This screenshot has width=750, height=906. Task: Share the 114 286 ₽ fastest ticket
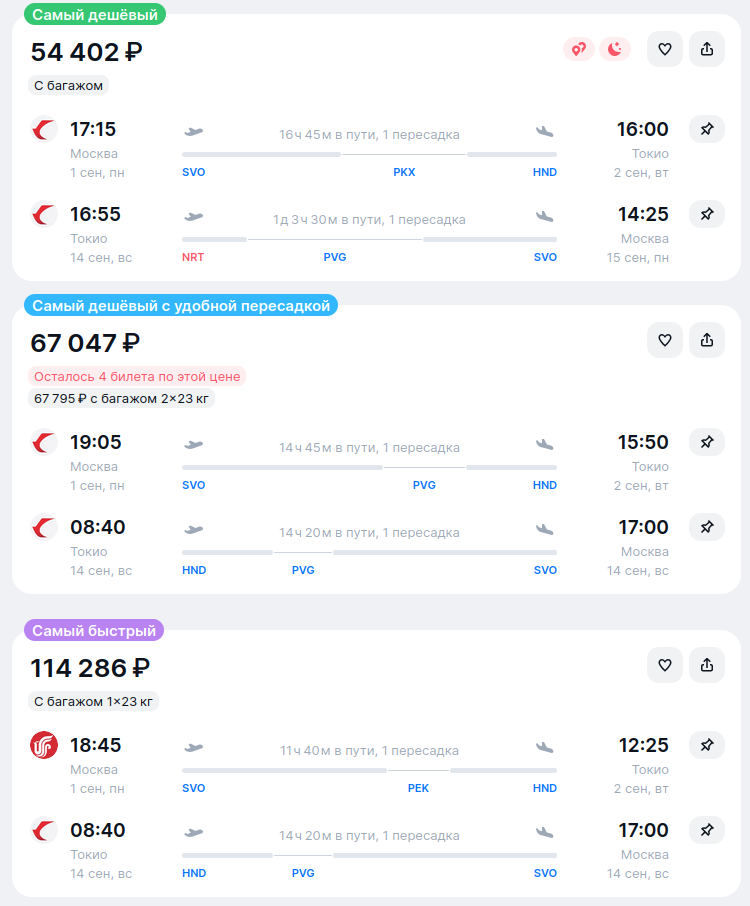pyautogui.click(x=707, y=665)
